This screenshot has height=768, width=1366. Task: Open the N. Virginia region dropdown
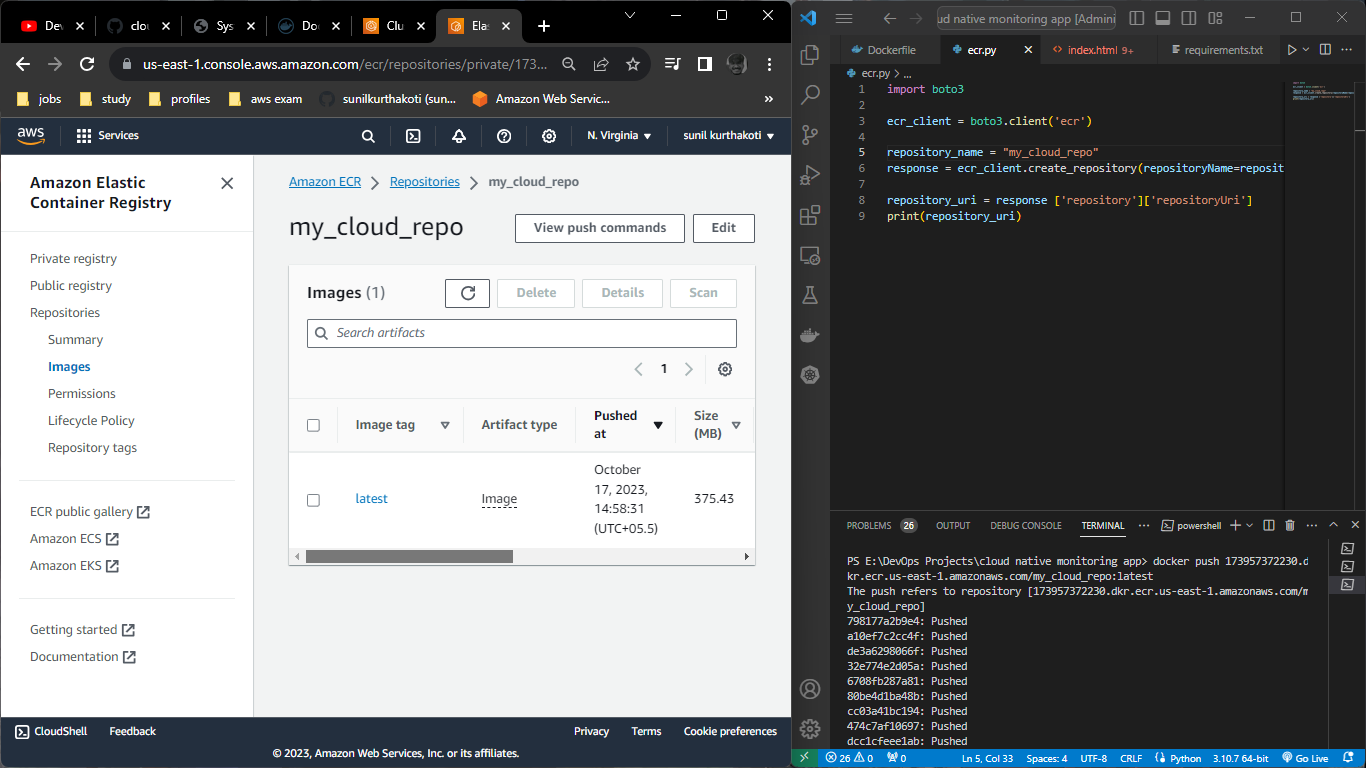619,135
